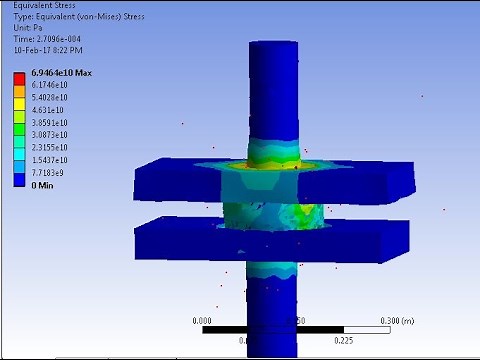
Task: Click the deformed region between the plates
Action: coord(273,215)
